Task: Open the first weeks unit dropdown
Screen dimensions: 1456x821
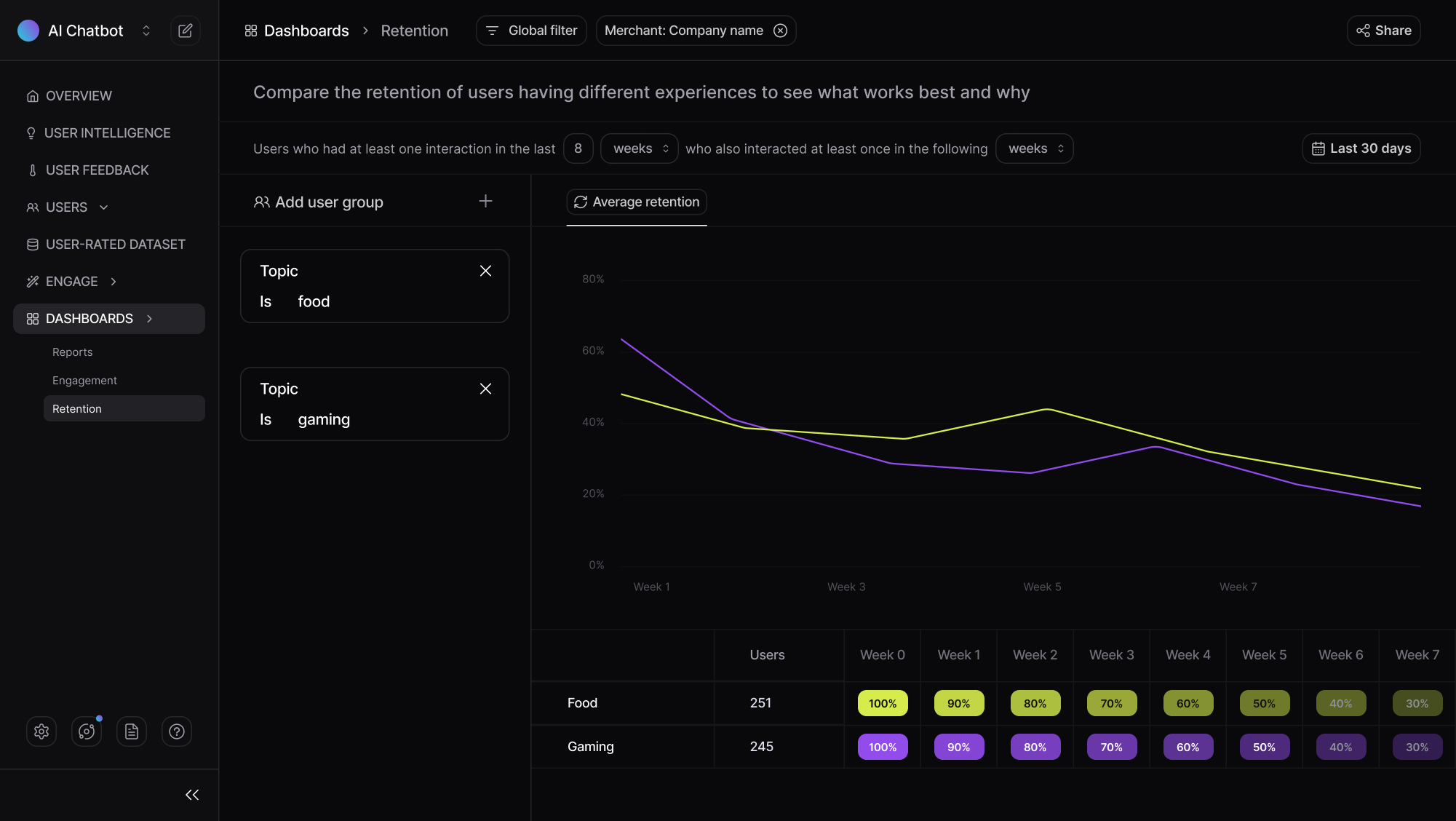Action: pyautogui.click(x=640, y=148)
